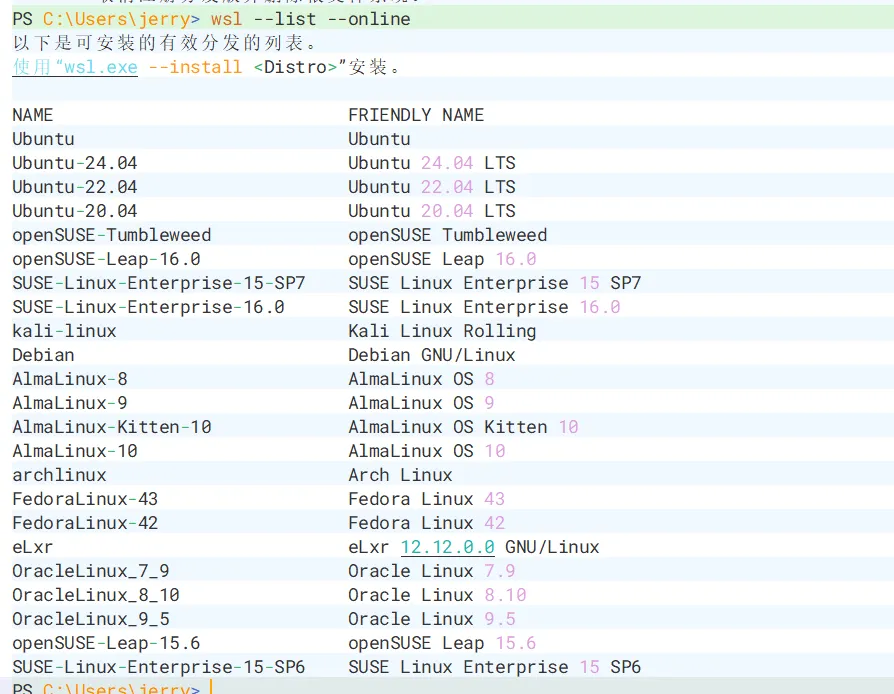The height and width of the screenshot is (694, 894).
Task: Click the openSUSE-Tumbleweed distro name
Action: (x=112, y=235)
